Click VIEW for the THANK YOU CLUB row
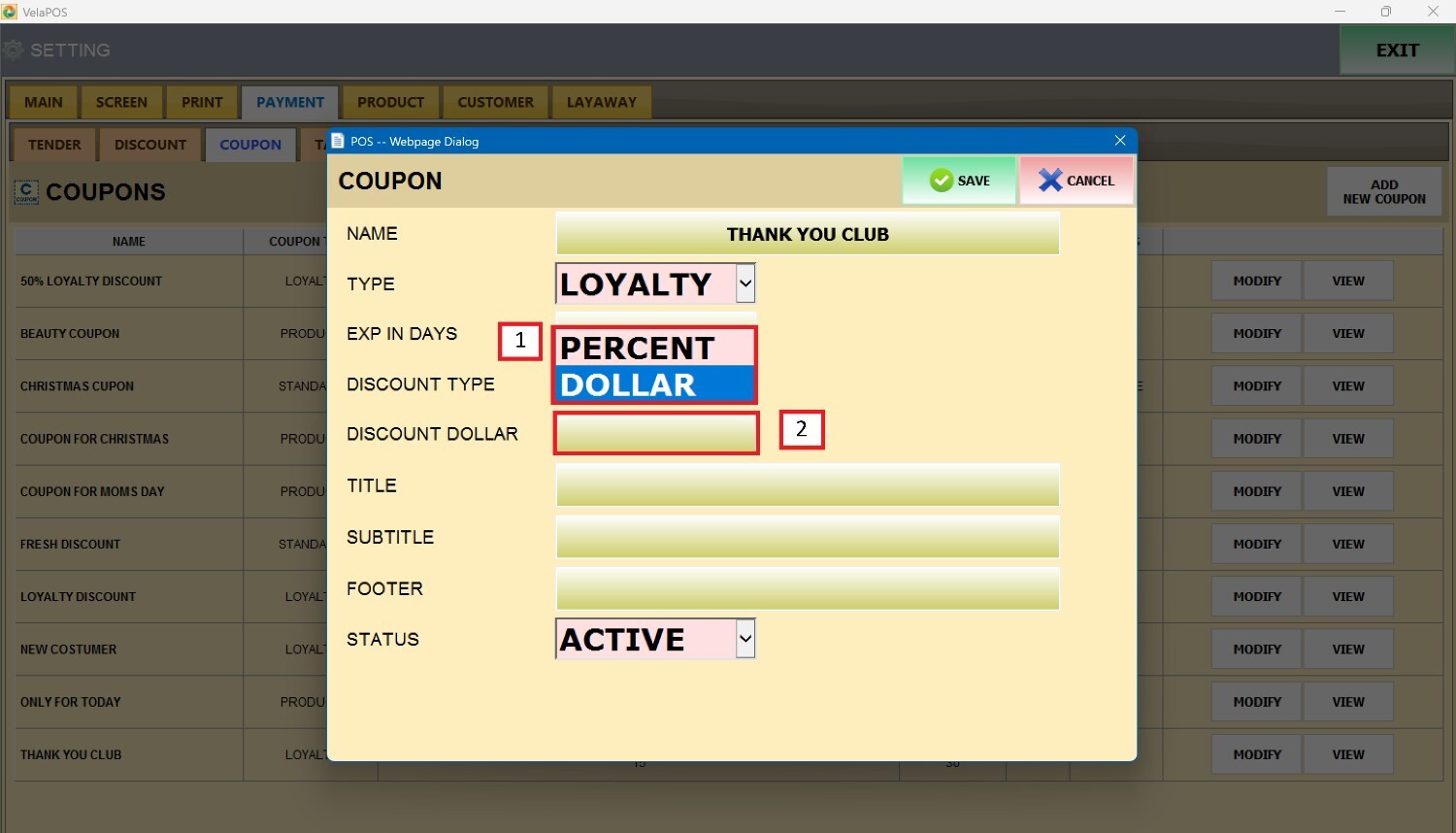1456x833 pixels. (1347, 754)
